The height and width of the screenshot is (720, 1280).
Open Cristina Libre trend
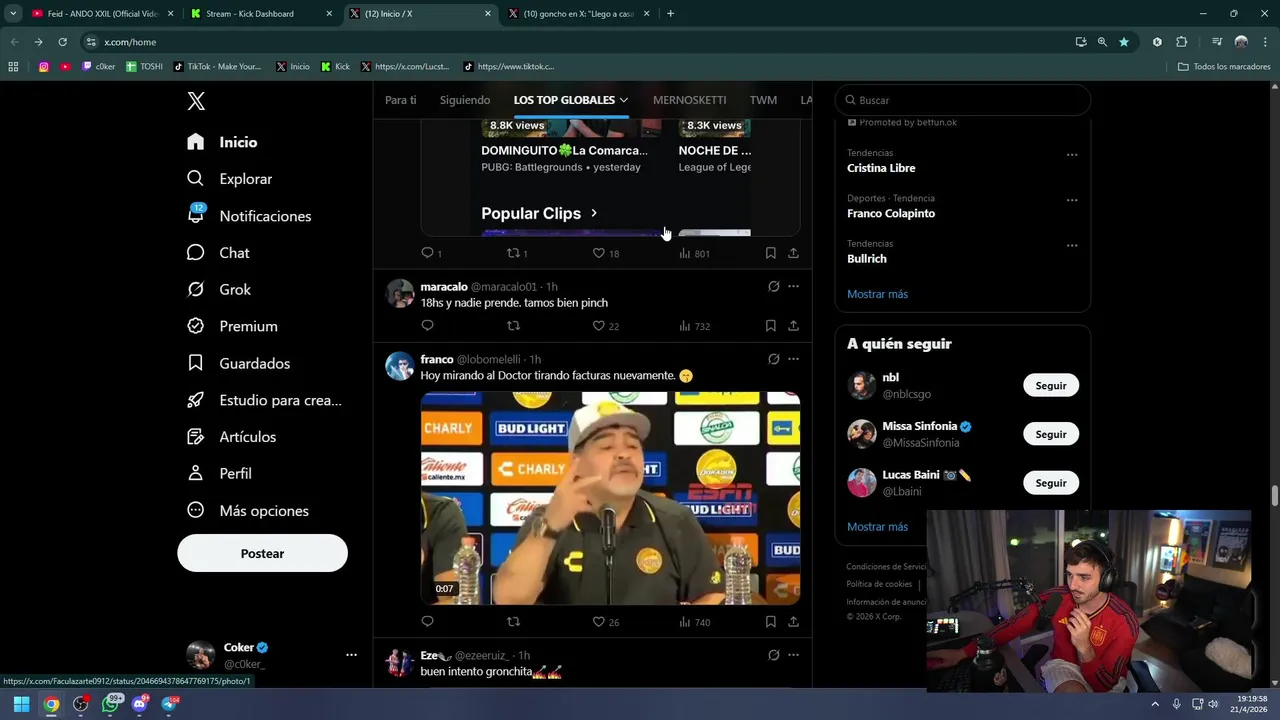click(881, 168)
